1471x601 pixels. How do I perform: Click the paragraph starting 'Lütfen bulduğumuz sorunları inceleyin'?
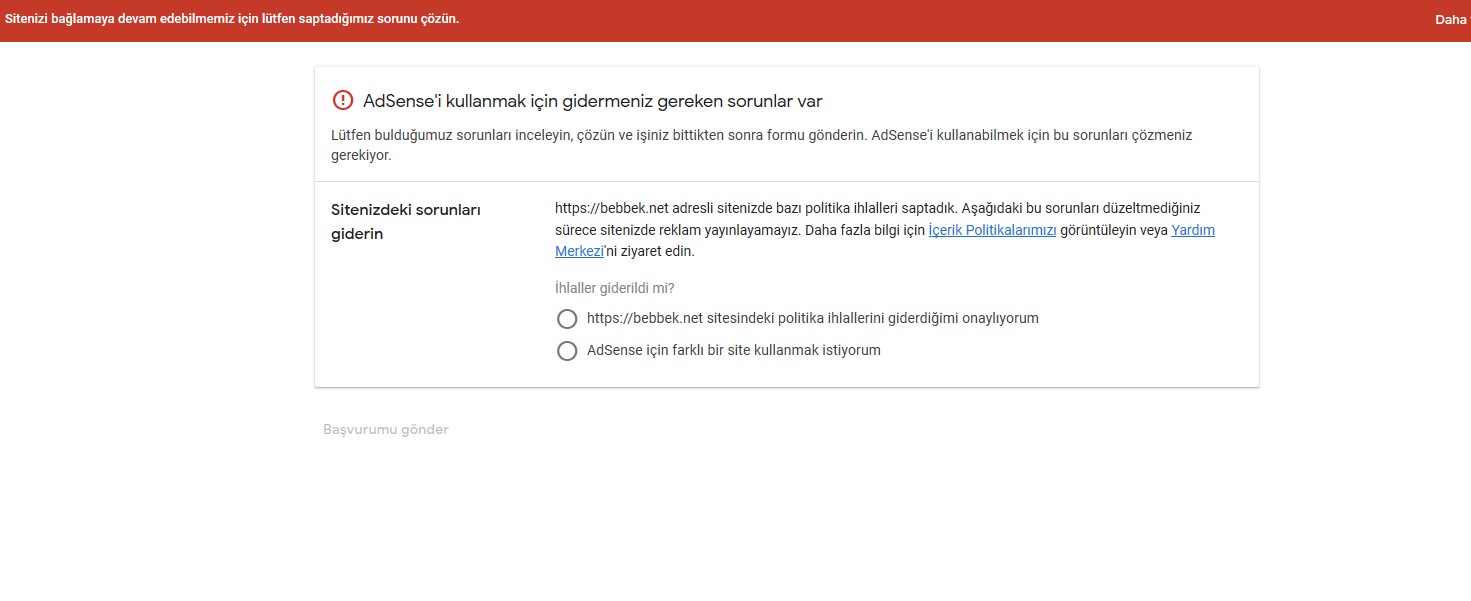tap(762, 145)
